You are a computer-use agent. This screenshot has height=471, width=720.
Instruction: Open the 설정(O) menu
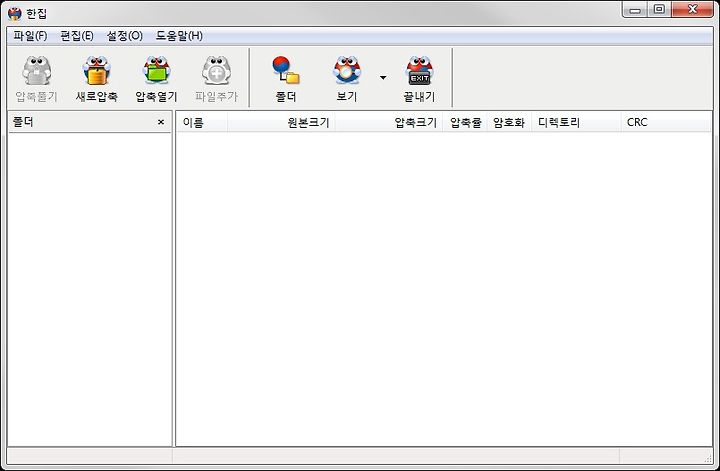point(124,36)
